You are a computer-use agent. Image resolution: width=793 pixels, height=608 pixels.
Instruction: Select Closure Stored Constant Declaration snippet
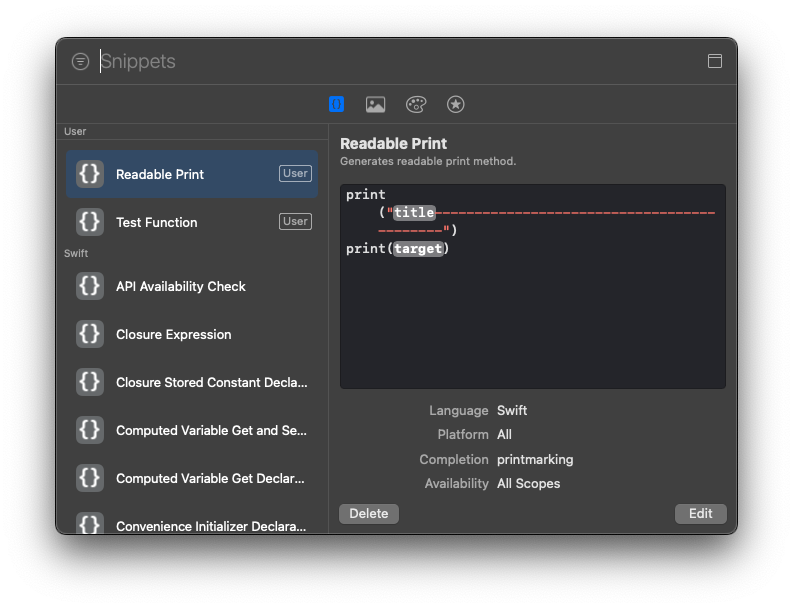pyautogui.click(x=192, y=382)
